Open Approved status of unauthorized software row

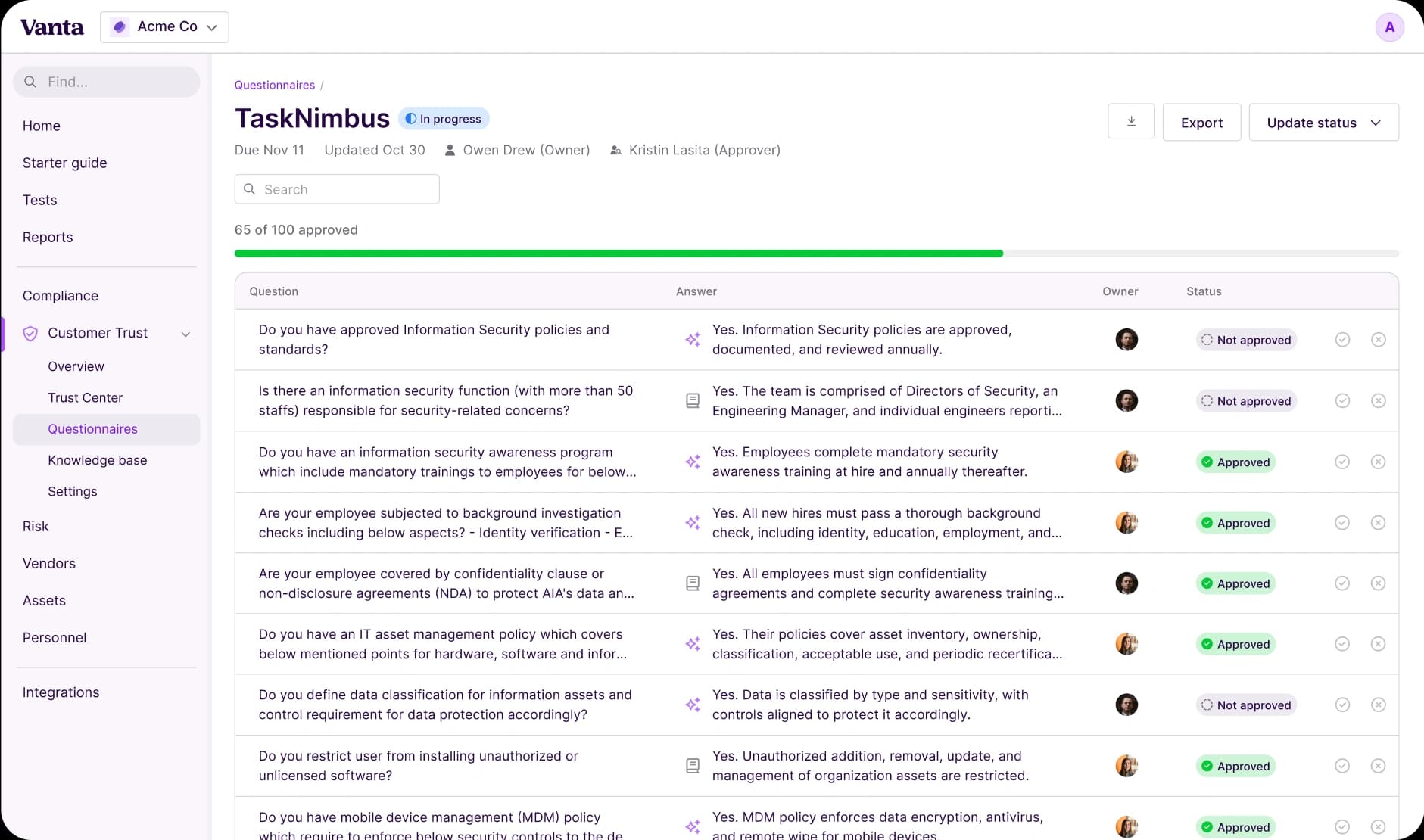[1235, 766]
